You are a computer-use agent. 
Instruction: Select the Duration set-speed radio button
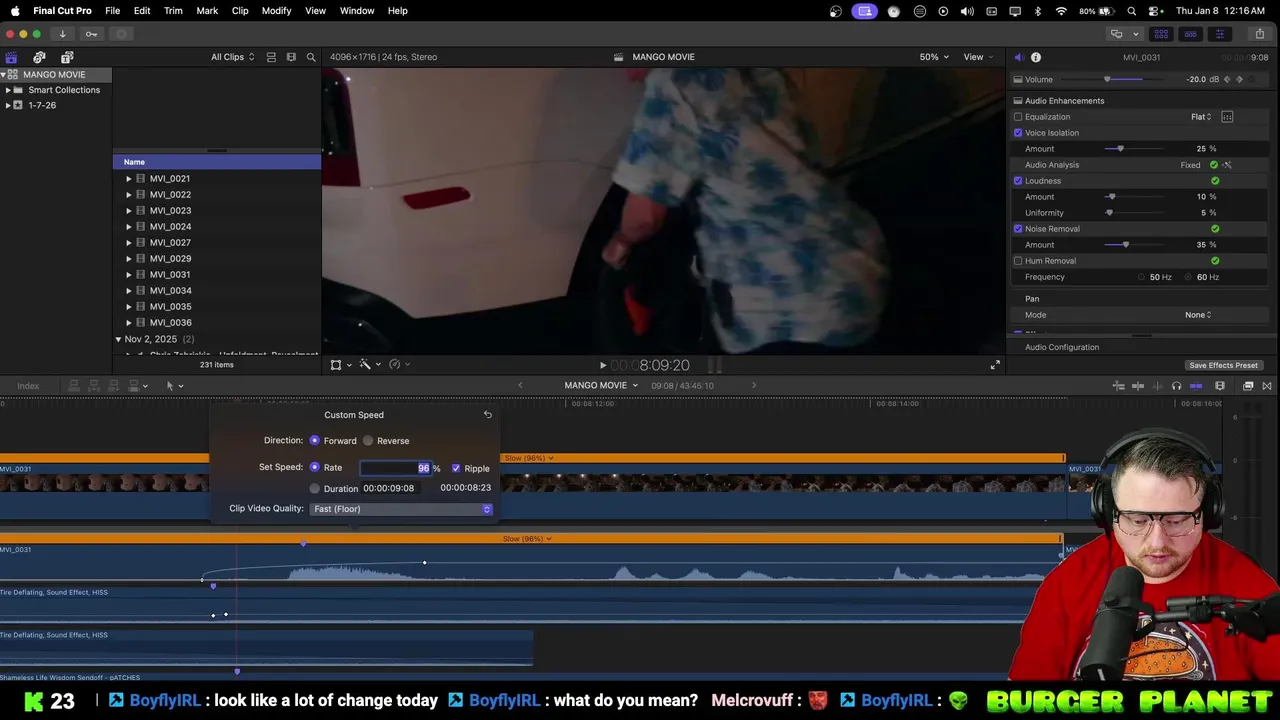pos(314,489)
